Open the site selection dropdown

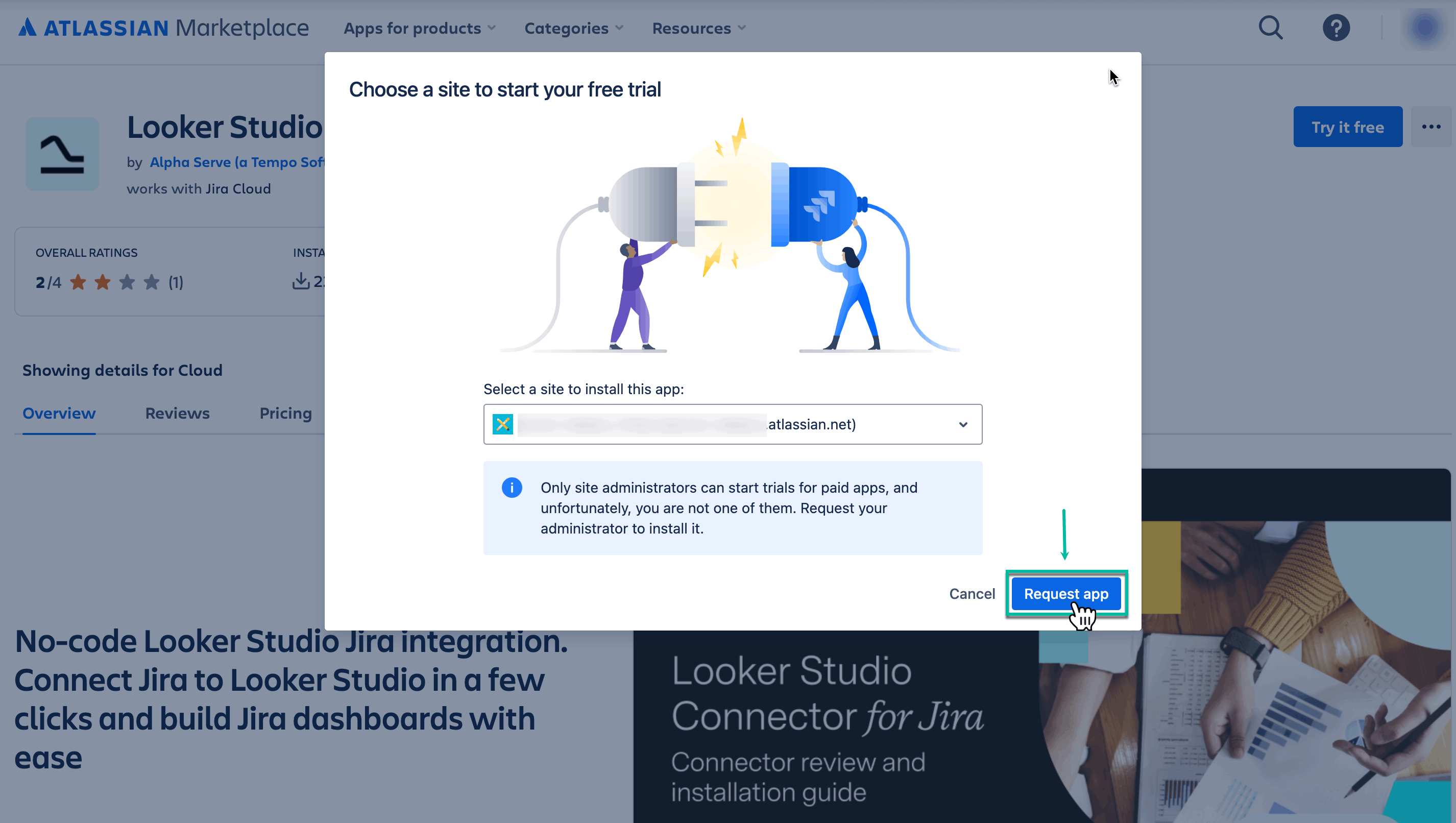click(x=962, y=424)
